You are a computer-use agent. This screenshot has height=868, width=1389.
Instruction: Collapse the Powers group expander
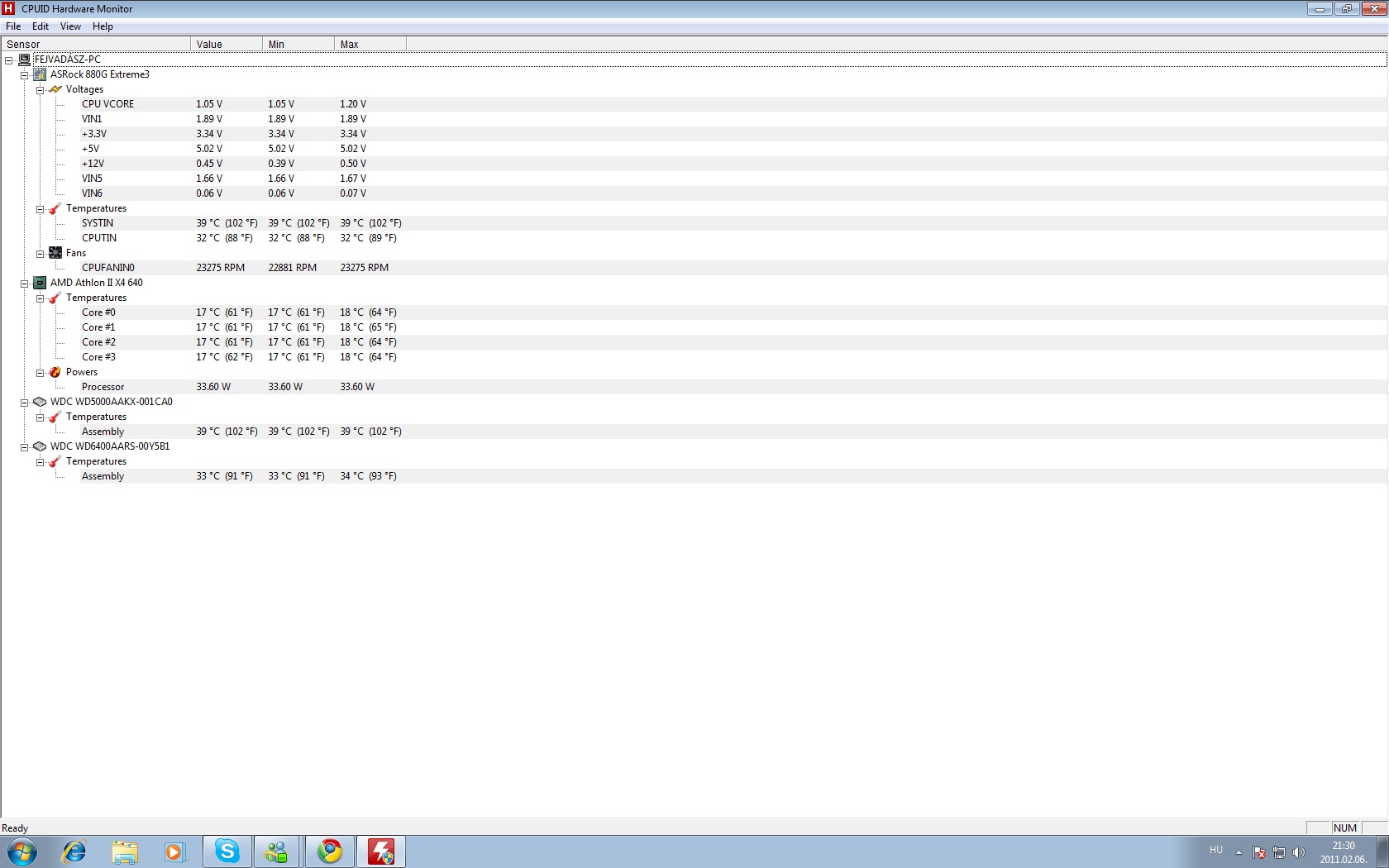[x=40, y=373]
